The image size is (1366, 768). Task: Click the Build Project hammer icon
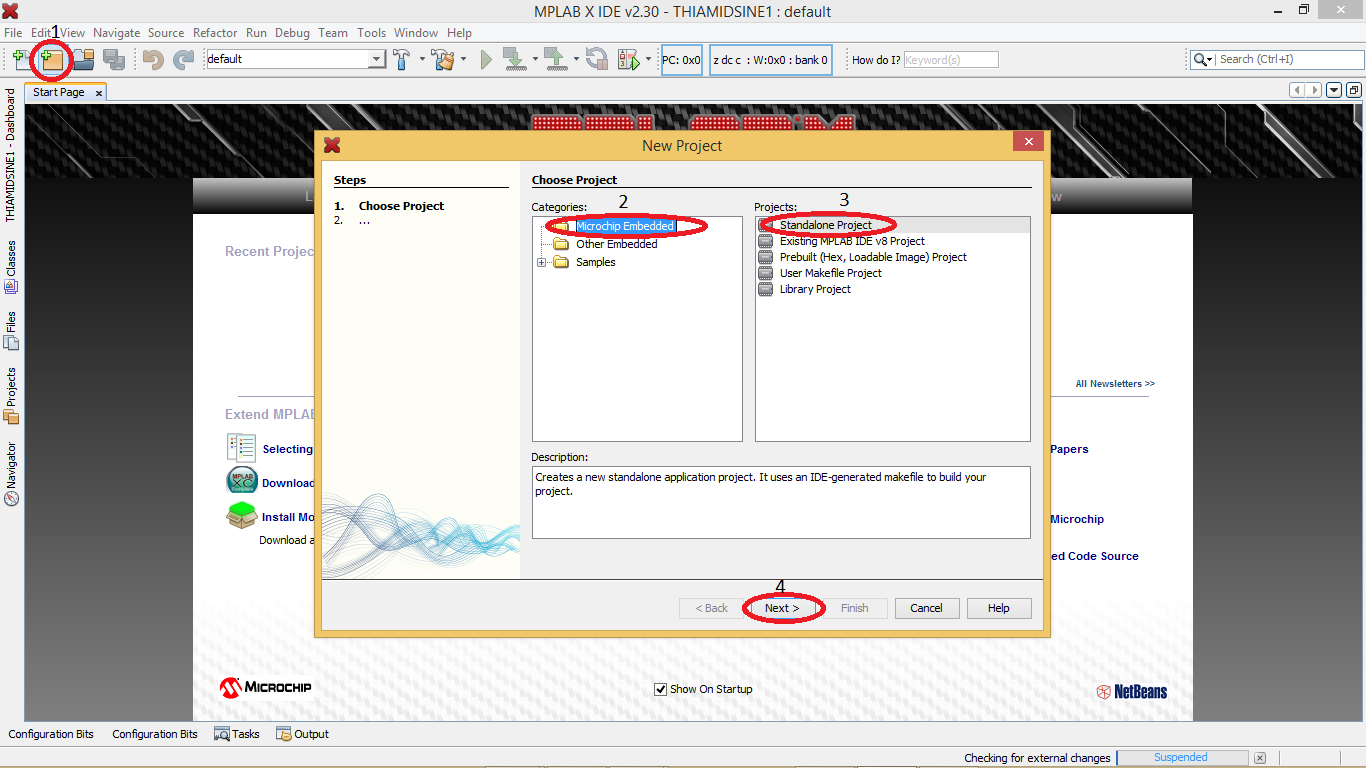pos(402,60)
